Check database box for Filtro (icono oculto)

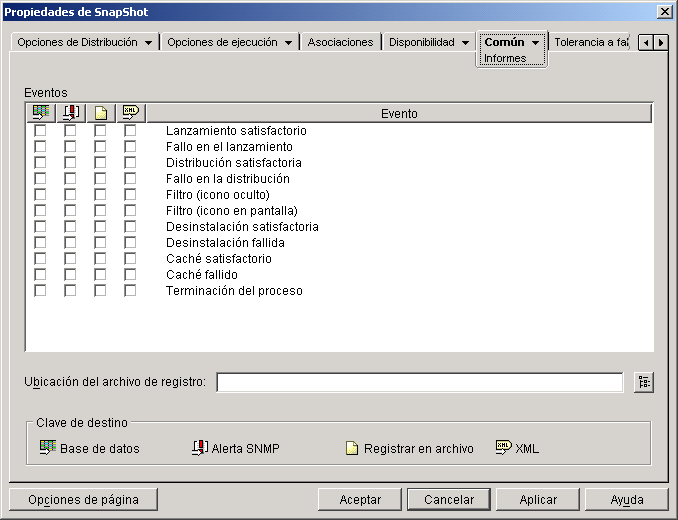coord(40,195)
